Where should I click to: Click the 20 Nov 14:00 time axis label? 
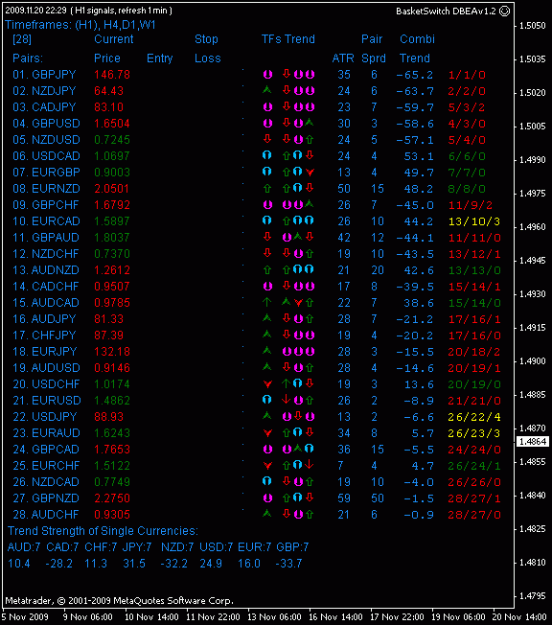click(x=519, y=617)
